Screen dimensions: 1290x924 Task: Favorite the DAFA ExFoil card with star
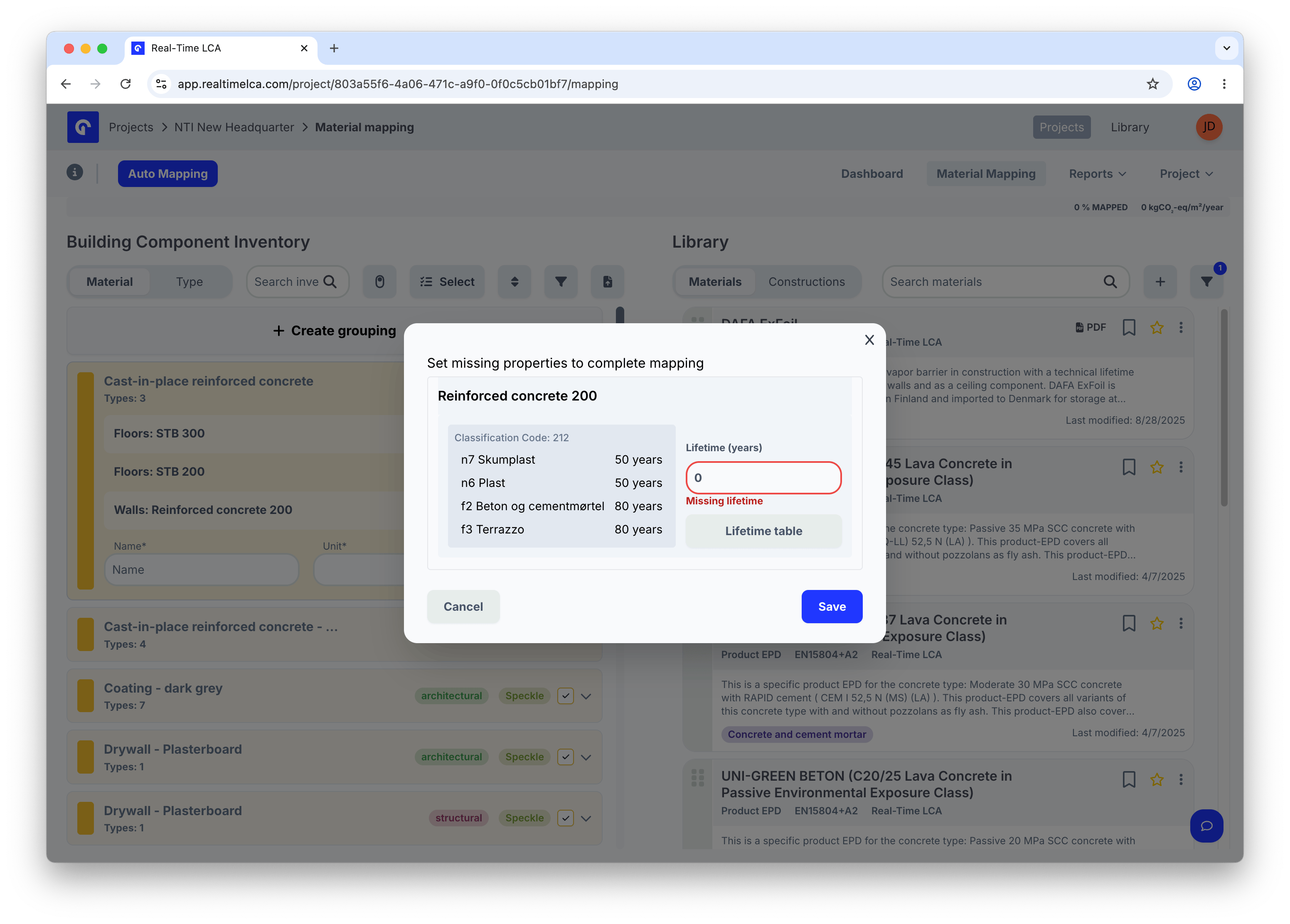coord(1156,327)
